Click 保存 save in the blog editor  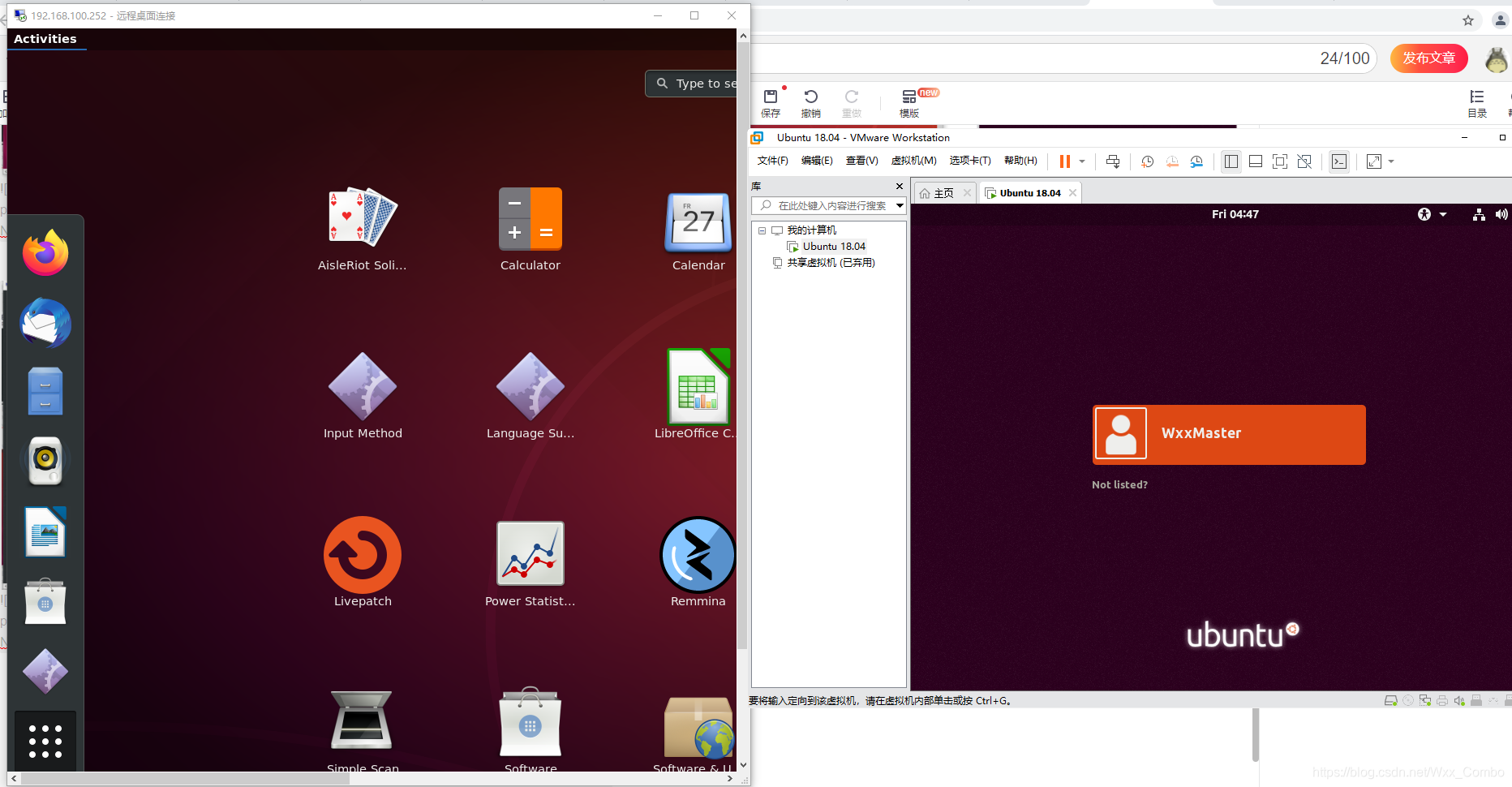click(771, 103)
